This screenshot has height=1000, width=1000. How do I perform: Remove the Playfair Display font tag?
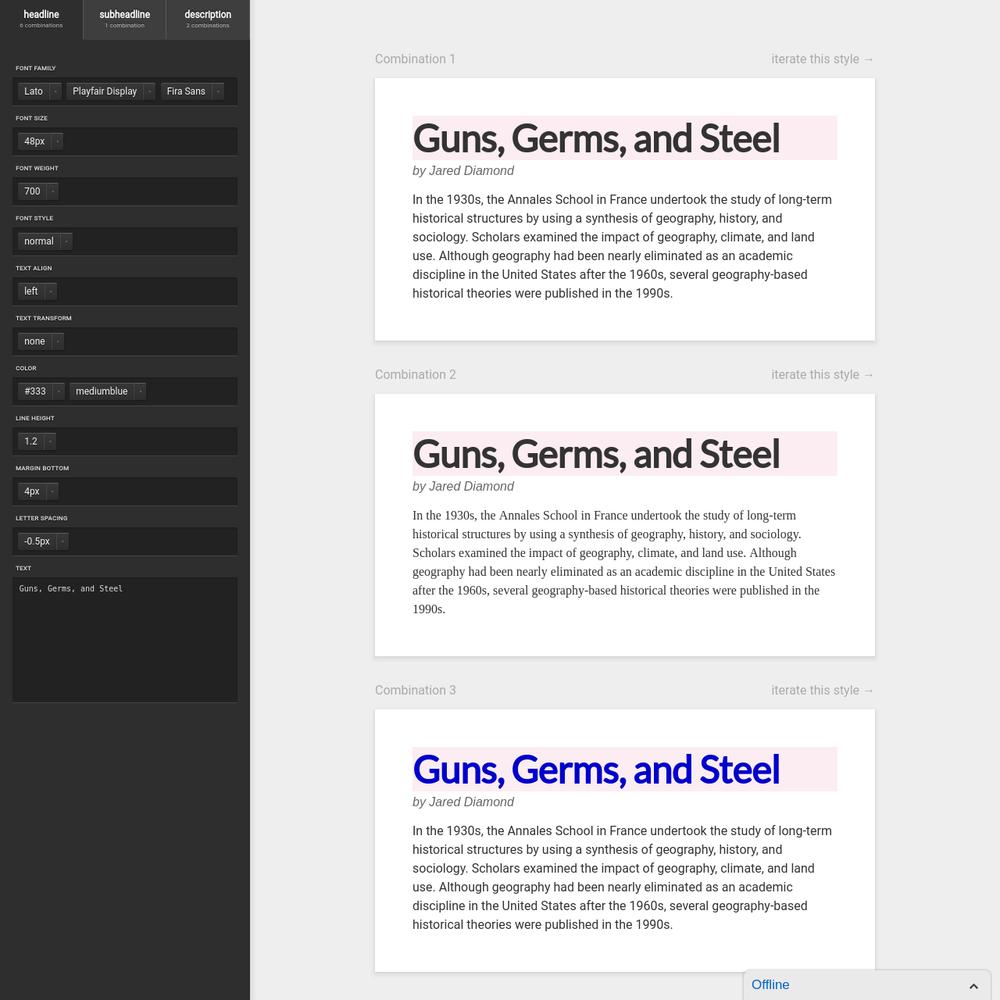click(x=149, y=91)
